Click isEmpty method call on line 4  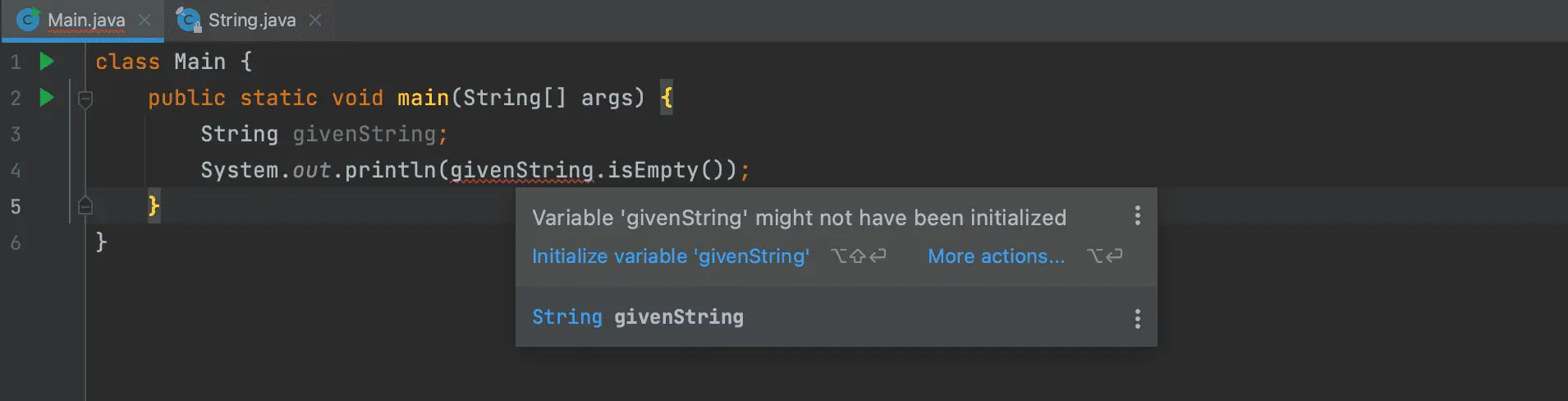tap(653, 170)
